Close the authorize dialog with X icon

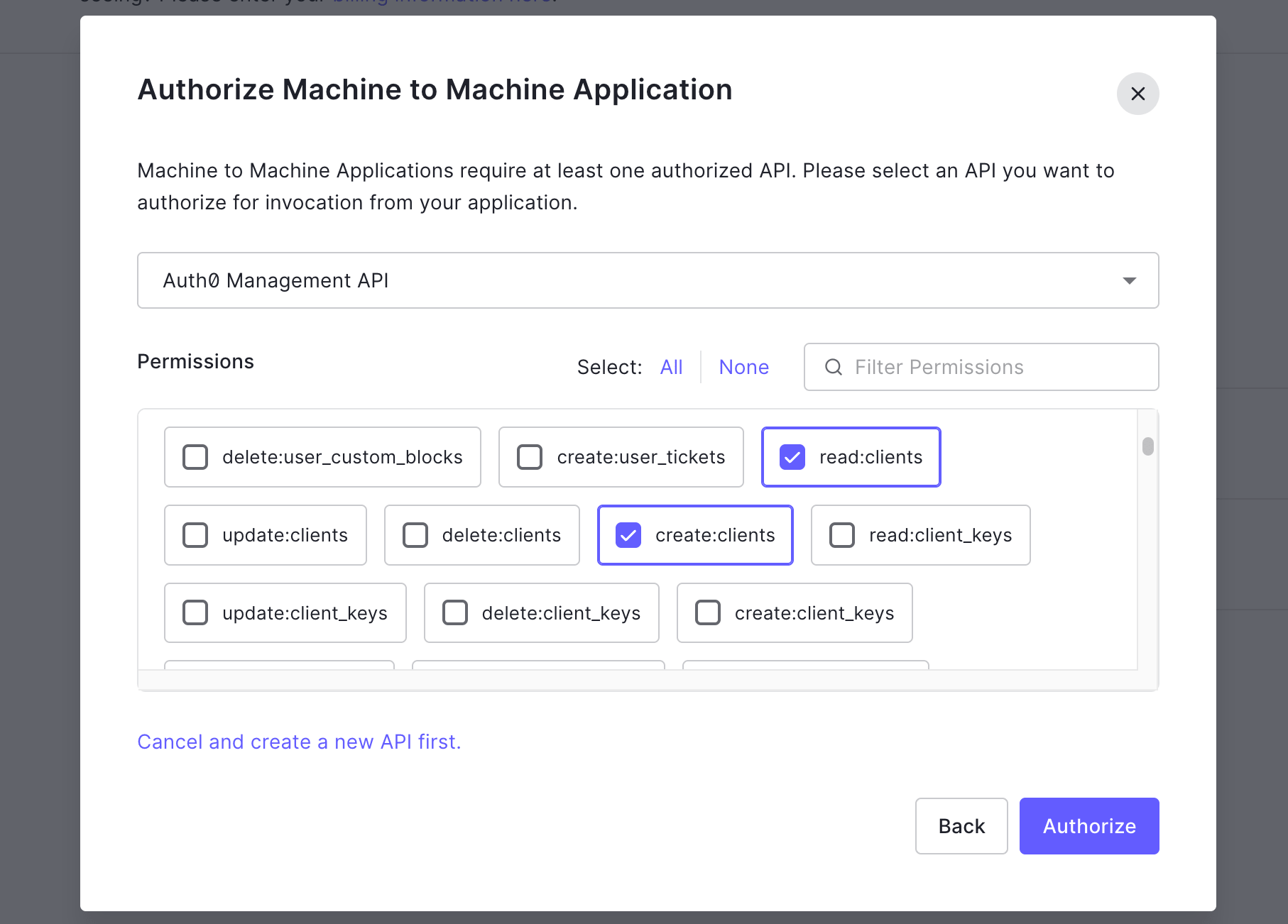point(1137,94)
